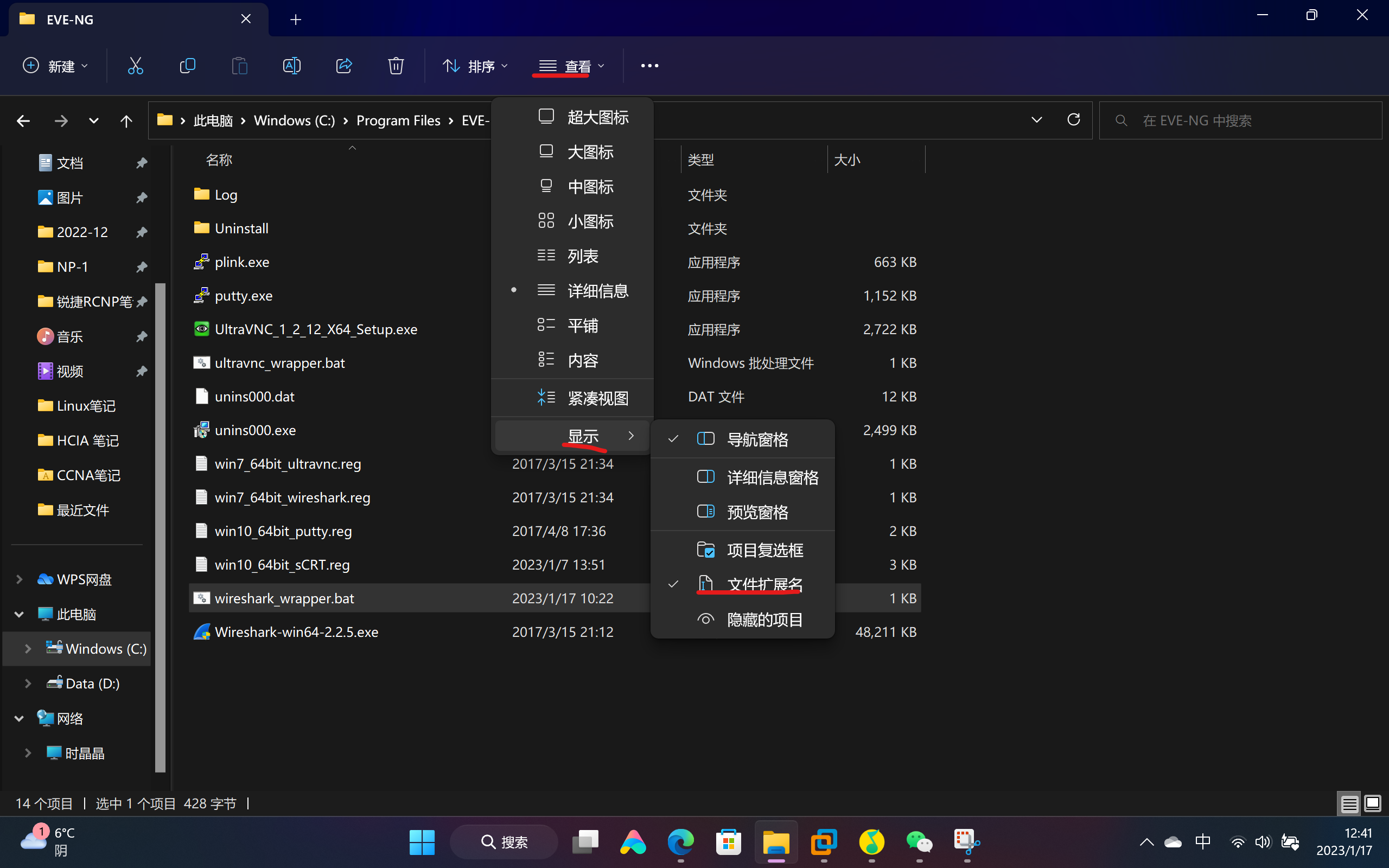Open the 排序 sort dropdown
1389x868 pixels.
[x=475, y=66]
